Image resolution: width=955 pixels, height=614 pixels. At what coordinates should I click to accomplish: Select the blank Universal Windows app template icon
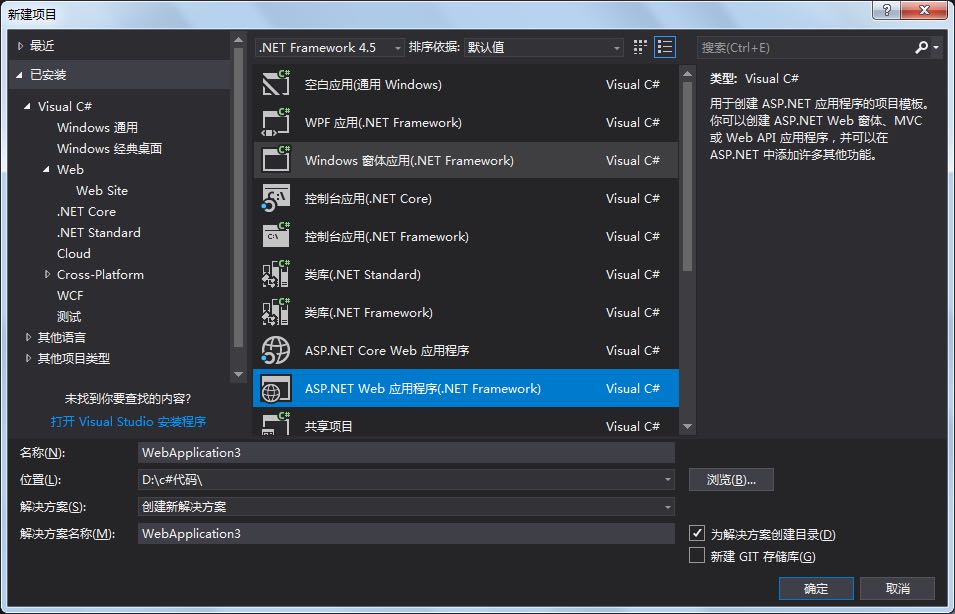coord(276,83)
